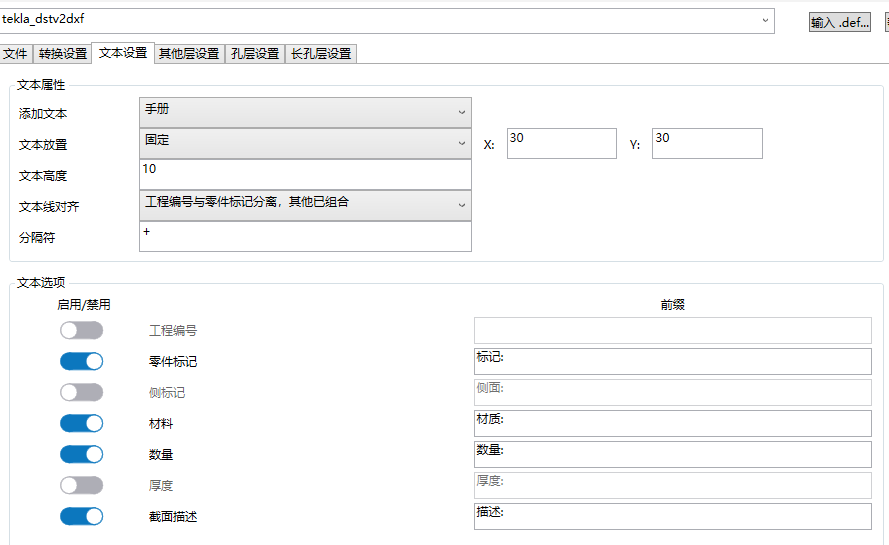Go to the 孔层设置 tab
The image size is (889, 545).
tap(255, 54)
